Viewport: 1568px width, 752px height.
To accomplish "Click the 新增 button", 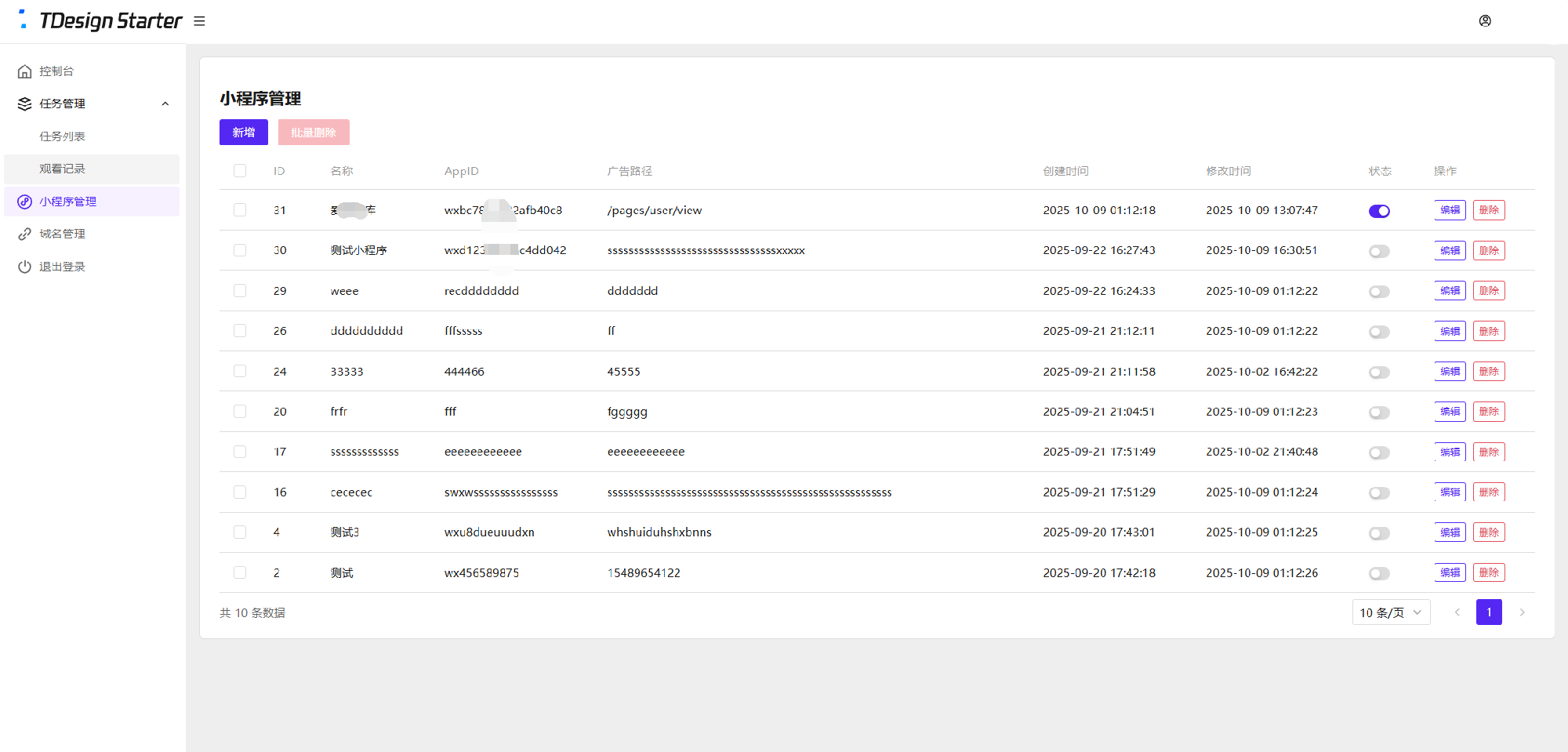I will pos(243,133).
